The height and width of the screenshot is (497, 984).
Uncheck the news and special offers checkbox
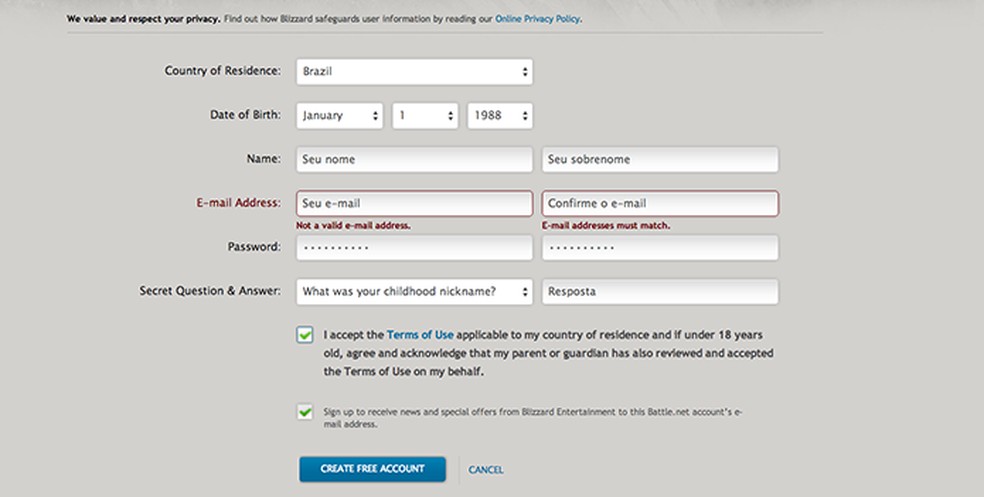304,412
